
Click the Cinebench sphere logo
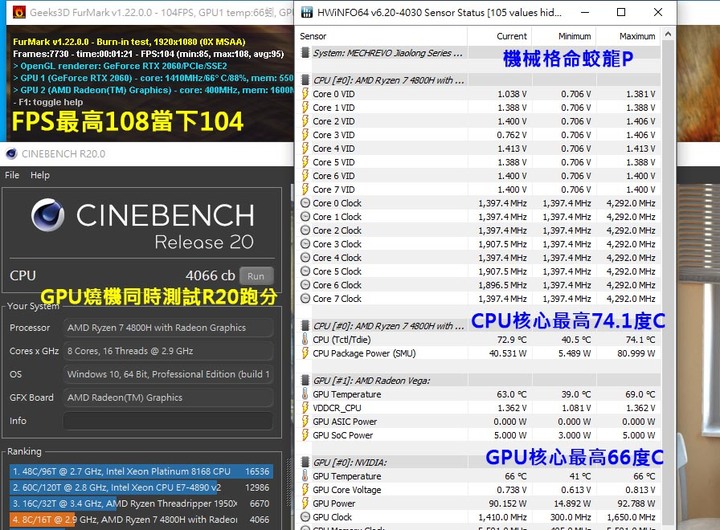pyautogui.click(x=48, y=215)
